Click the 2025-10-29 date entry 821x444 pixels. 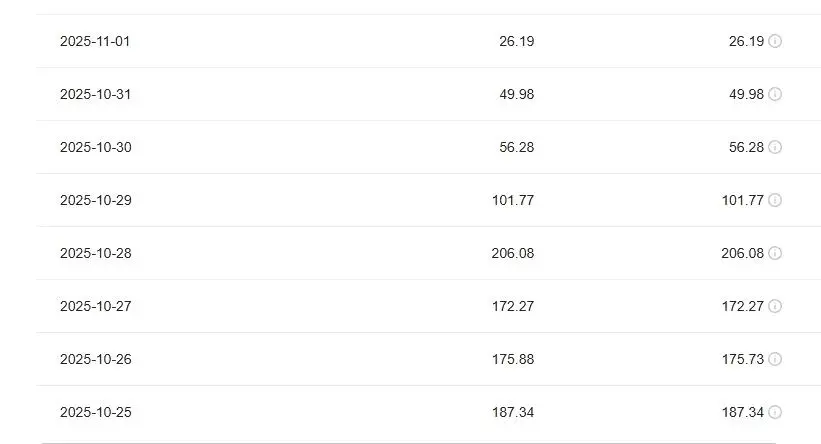pos(95,200)
